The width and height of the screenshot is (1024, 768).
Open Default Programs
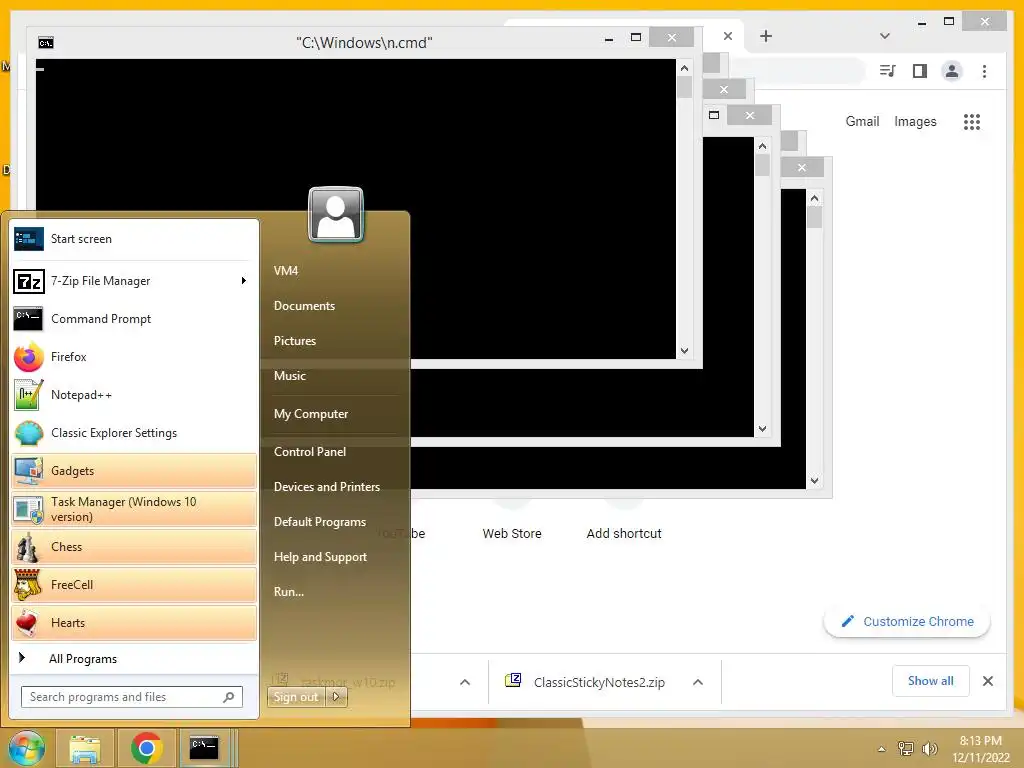tap(320, 522)
